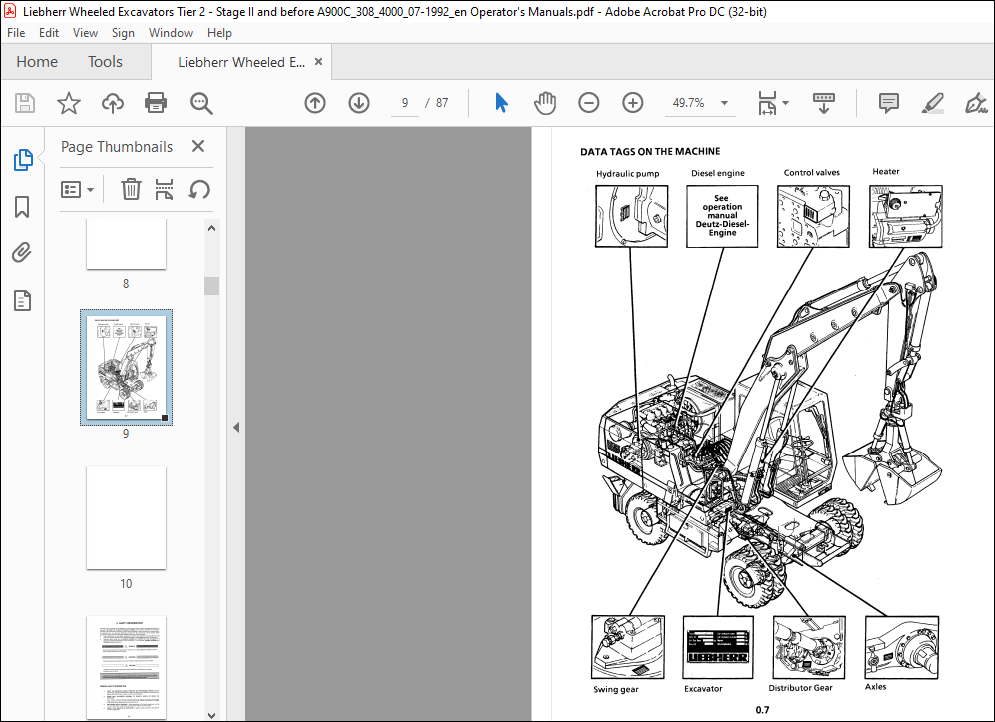The image size is (995, 722).
Task: Click the 'Distributor Gear' label
Action: (x=800, y=688)
